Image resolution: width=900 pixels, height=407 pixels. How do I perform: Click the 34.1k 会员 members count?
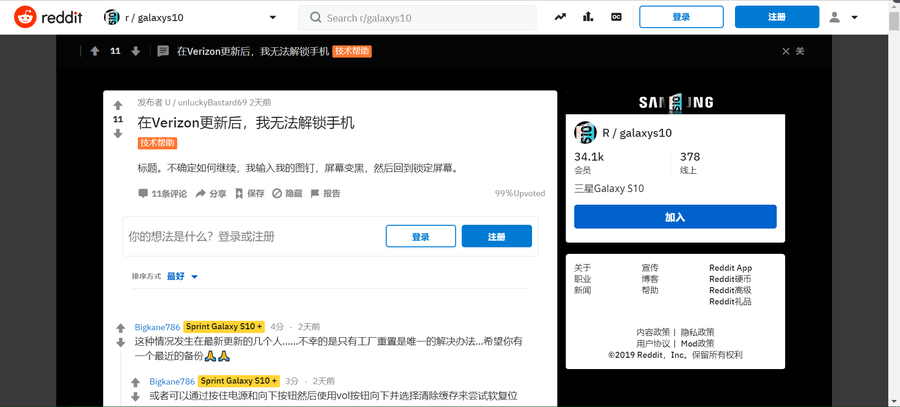point(589,163)
